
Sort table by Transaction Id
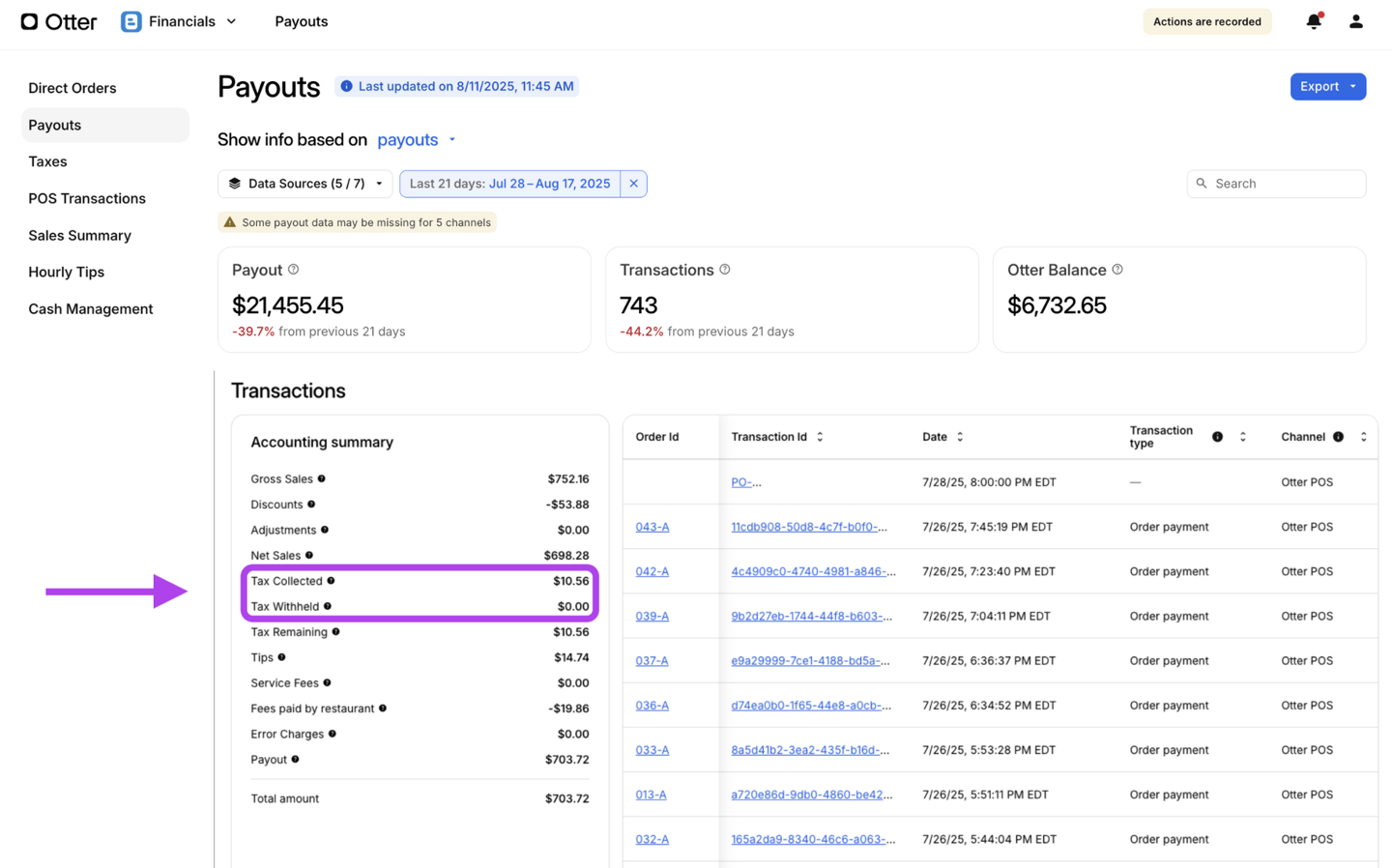(820, 437)
